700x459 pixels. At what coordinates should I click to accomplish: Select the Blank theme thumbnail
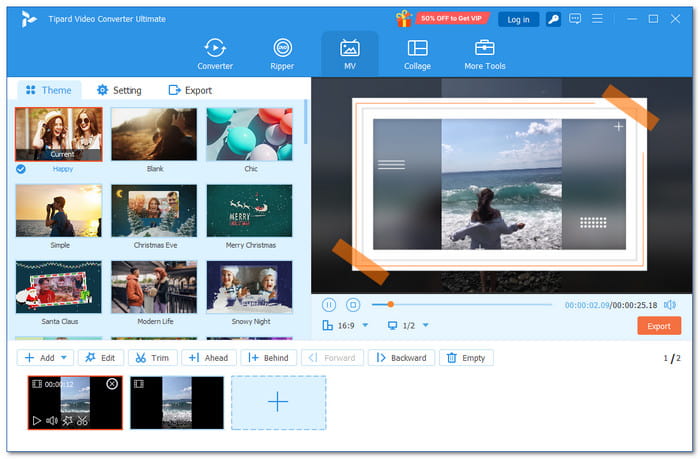(x=154, y=134)
